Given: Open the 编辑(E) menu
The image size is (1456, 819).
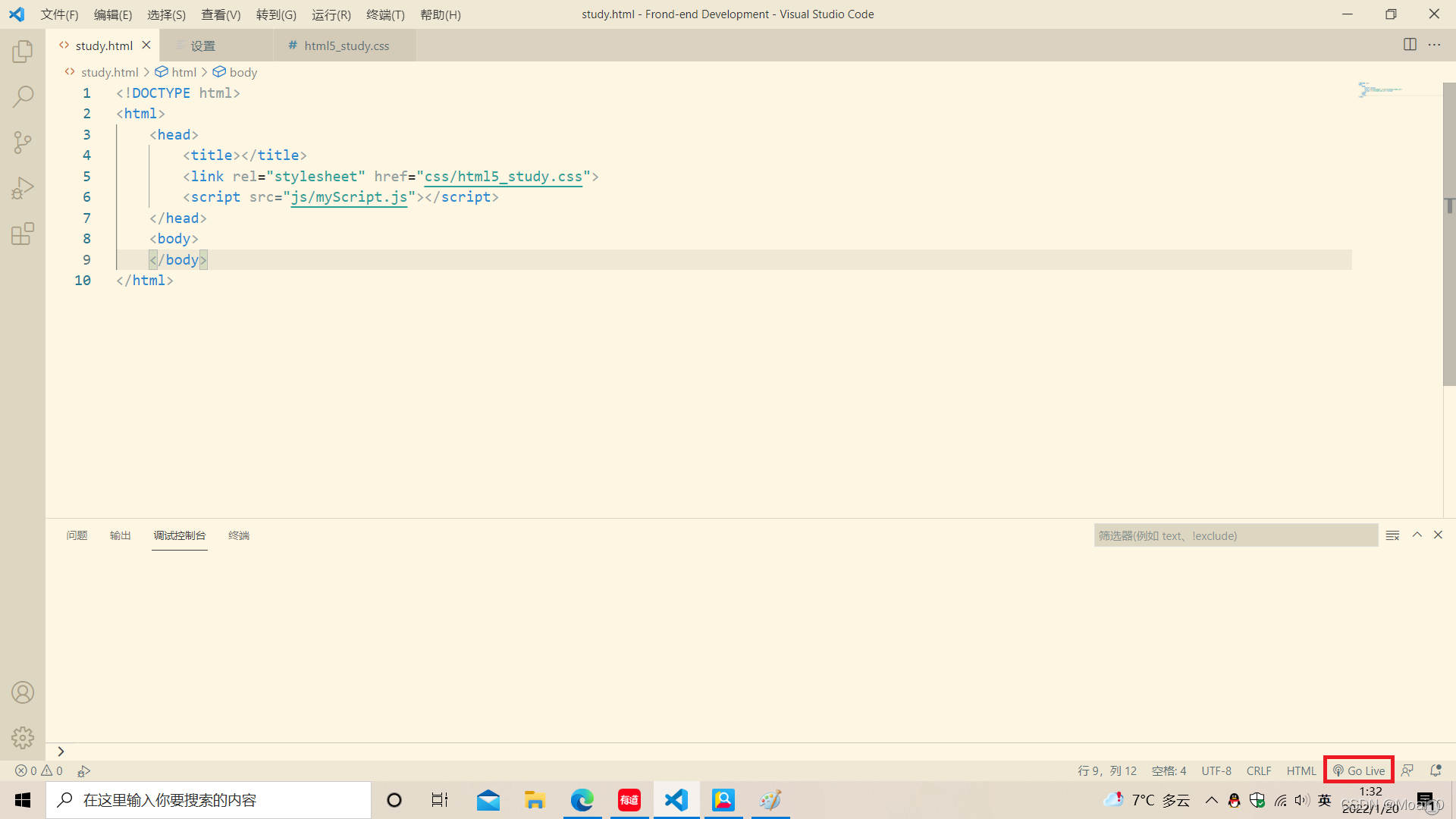Looking at the screenshot, I should (113, 14).
